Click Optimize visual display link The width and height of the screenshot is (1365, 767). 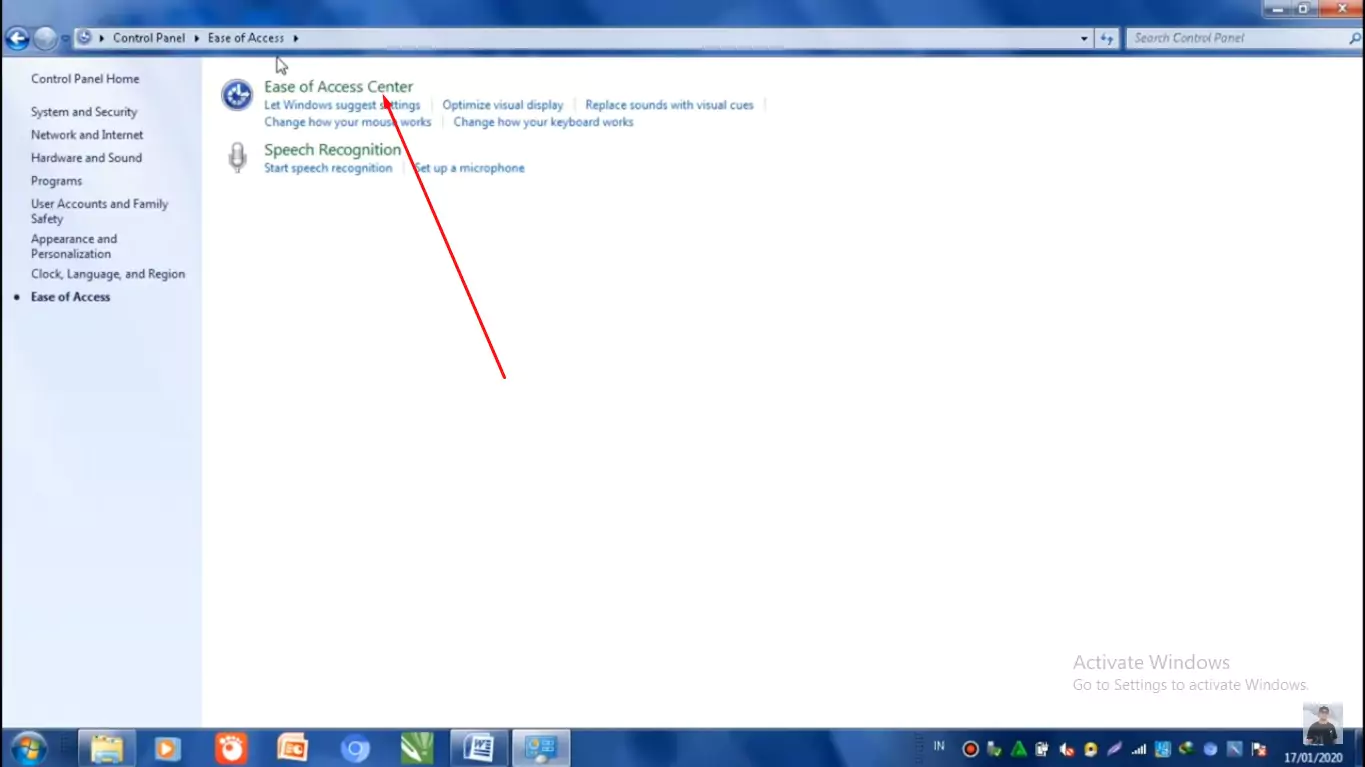503,105
